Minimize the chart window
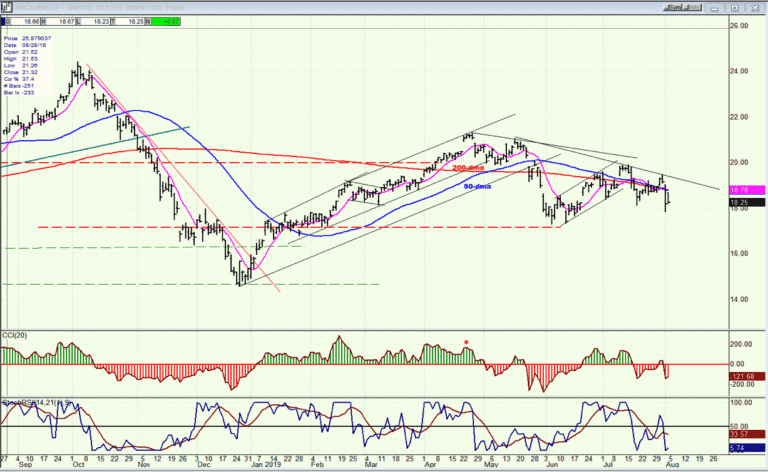 coord(716,8)
